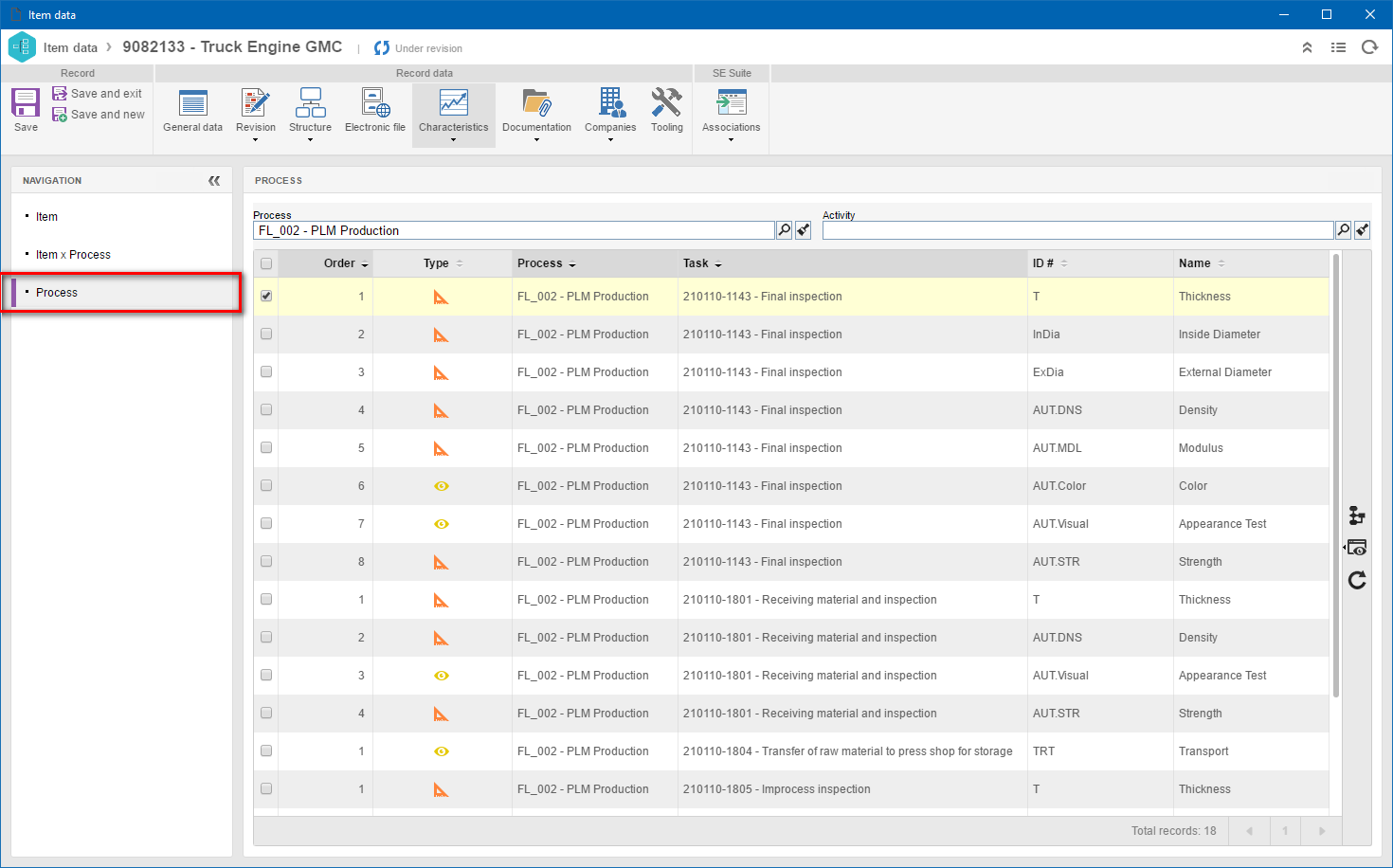Sort by Task column header
The width and height of the screenshot is (1393, 868).
click(x=853, y=263)
